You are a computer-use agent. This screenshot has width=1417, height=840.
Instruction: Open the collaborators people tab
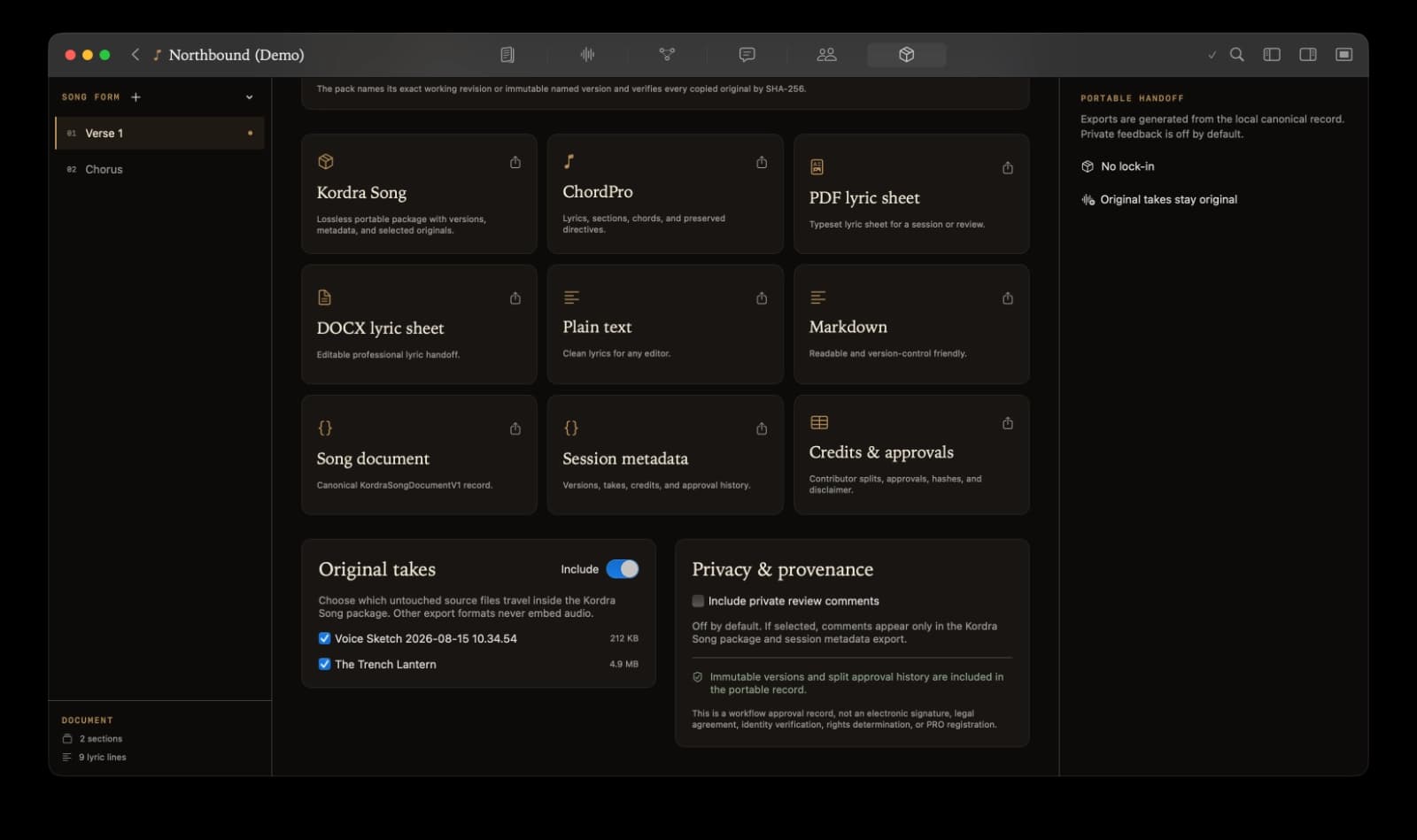pyautogui.click(x=826, y=55)
